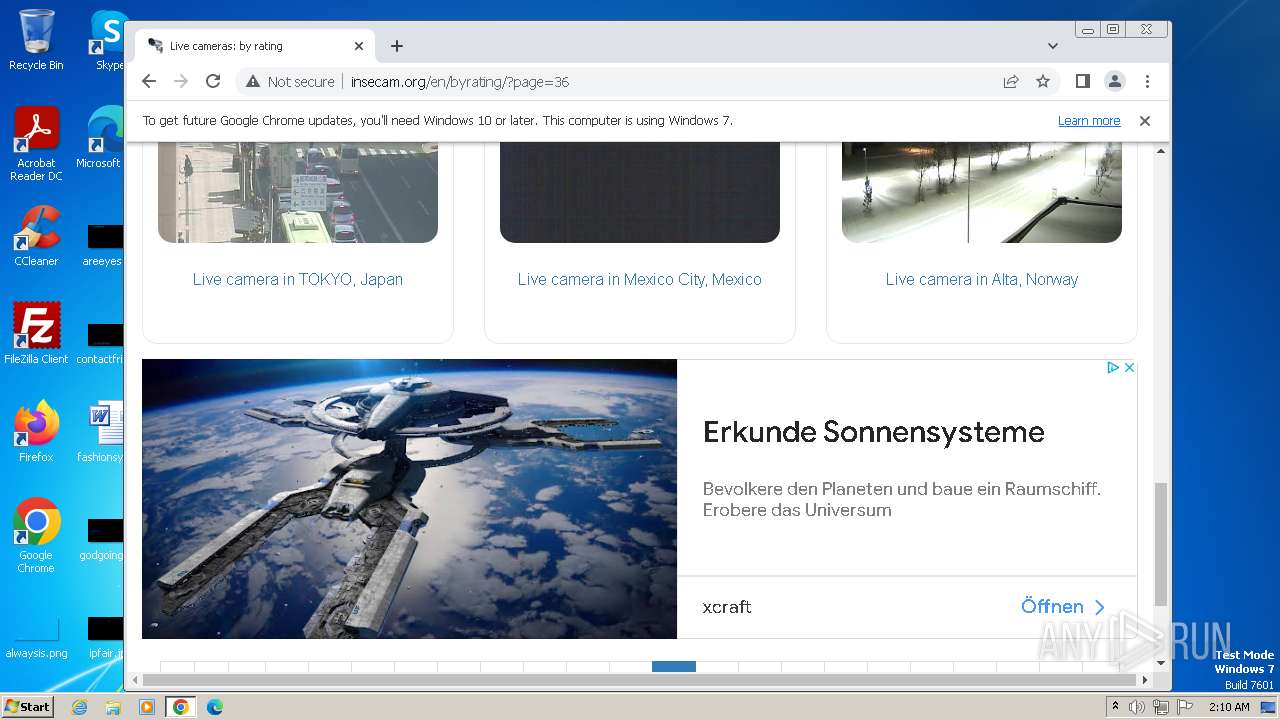View the snowy Alta camera thumbnail
The image size is (1280, 720).
click(x=982, y=192)
